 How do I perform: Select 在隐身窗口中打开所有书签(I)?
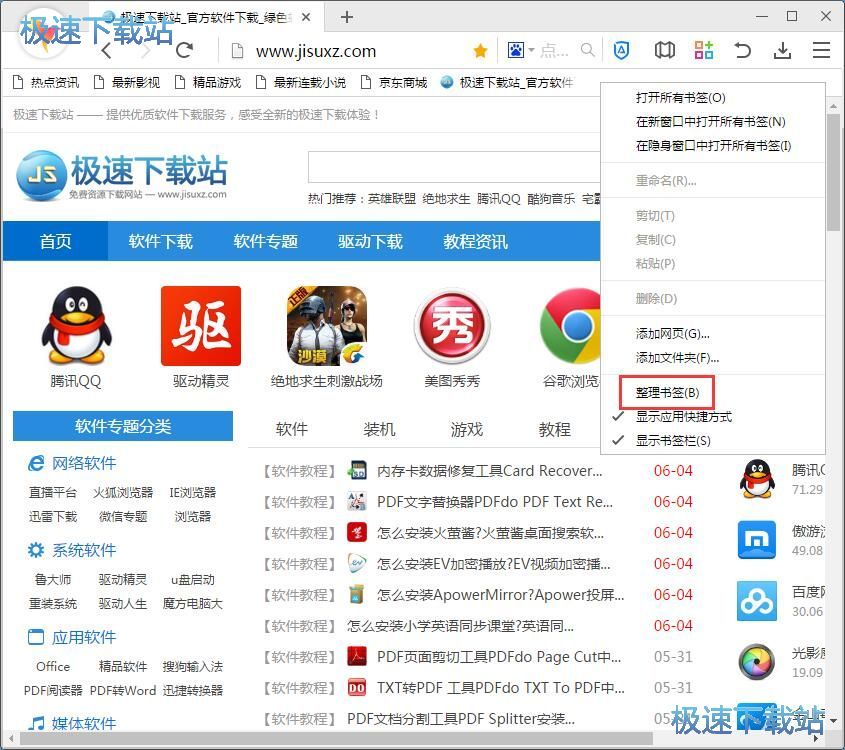click(x=712, y=146)
